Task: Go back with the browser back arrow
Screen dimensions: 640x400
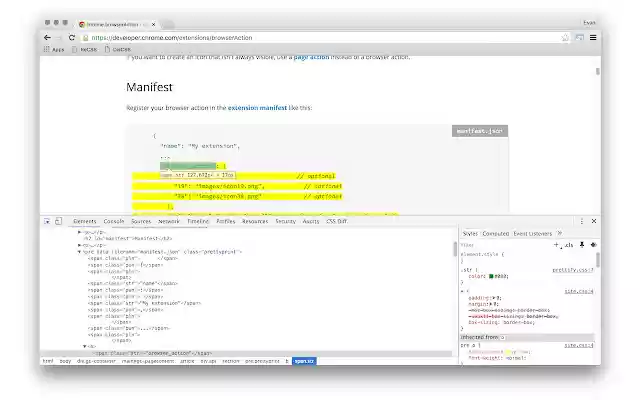Action: [47, 38]
